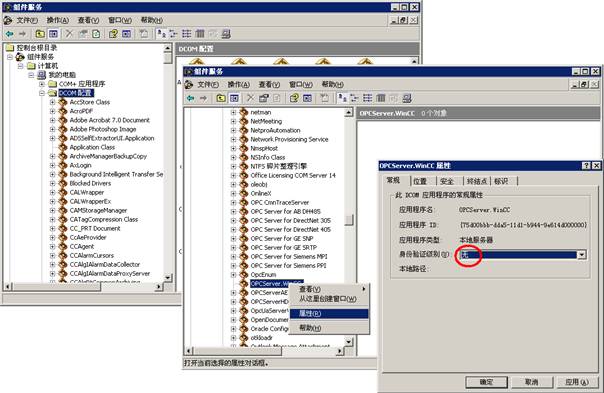Click the computer icon at toolbar end of front window

coord(407,98)
